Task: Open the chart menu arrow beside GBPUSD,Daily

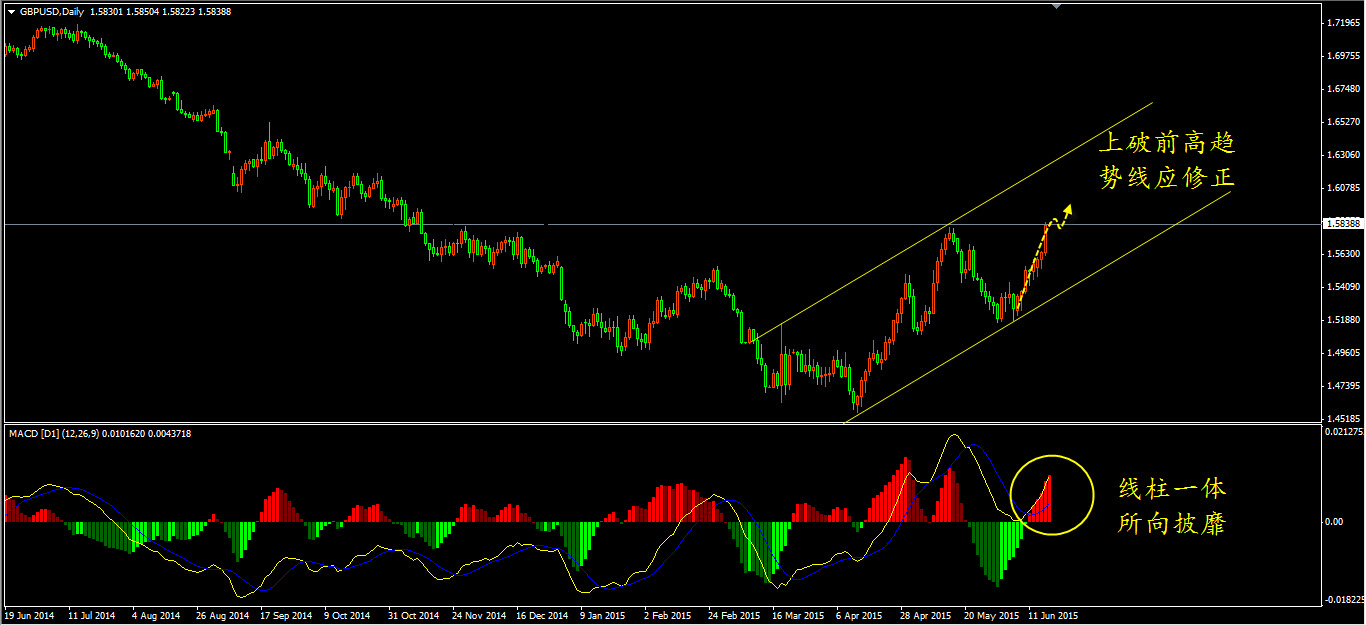Action: coord(12,12)
